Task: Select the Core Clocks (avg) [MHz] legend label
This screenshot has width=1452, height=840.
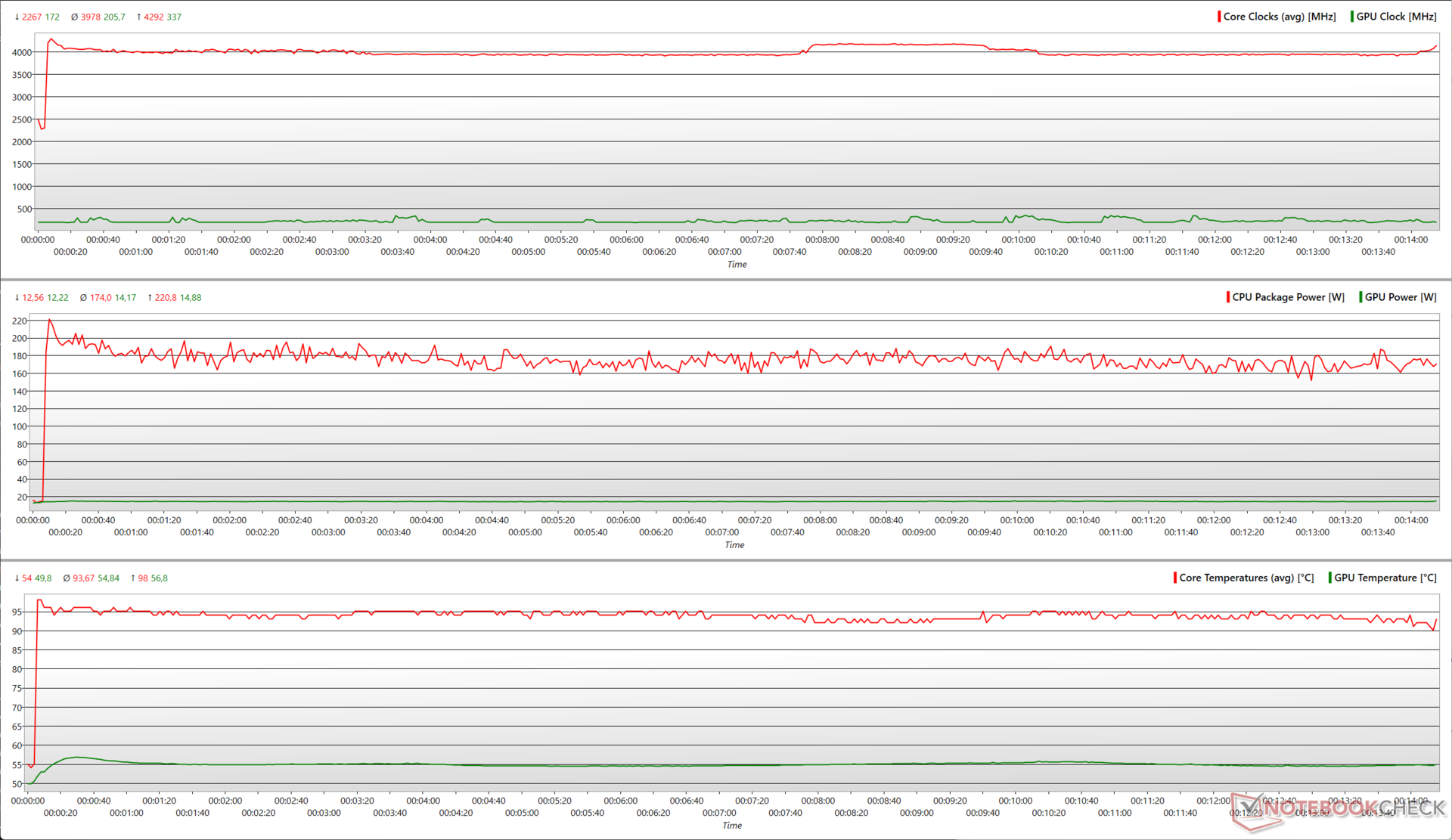Action: [x=1280, y=17]
